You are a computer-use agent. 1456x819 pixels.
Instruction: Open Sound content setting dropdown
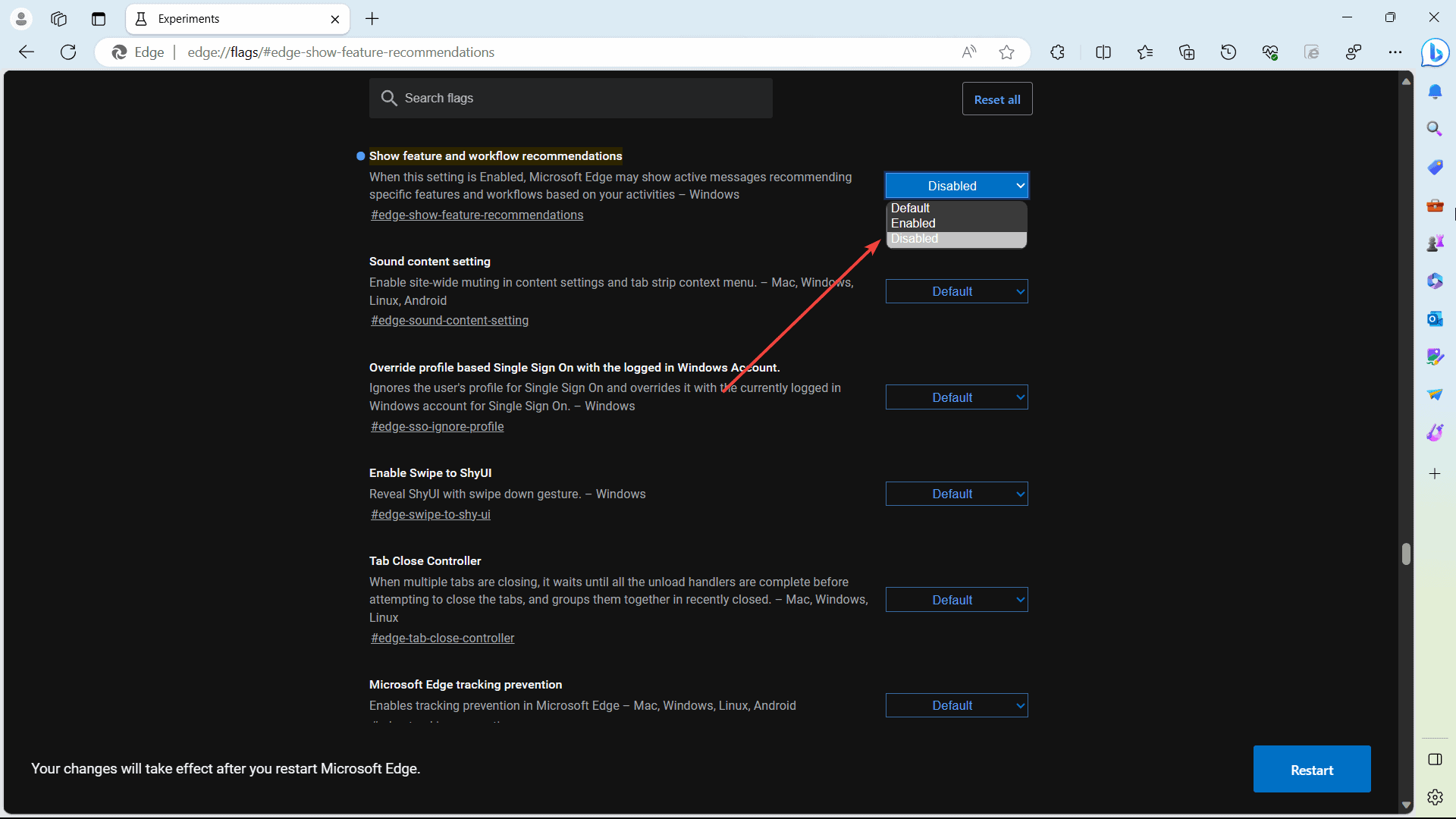pyautogui.click(x=956, y=291)
